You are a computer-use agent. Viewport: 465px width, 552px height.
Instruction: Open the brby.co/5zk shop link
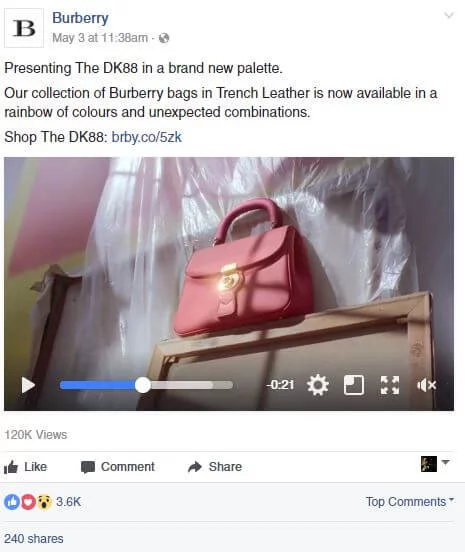[146, 137]
